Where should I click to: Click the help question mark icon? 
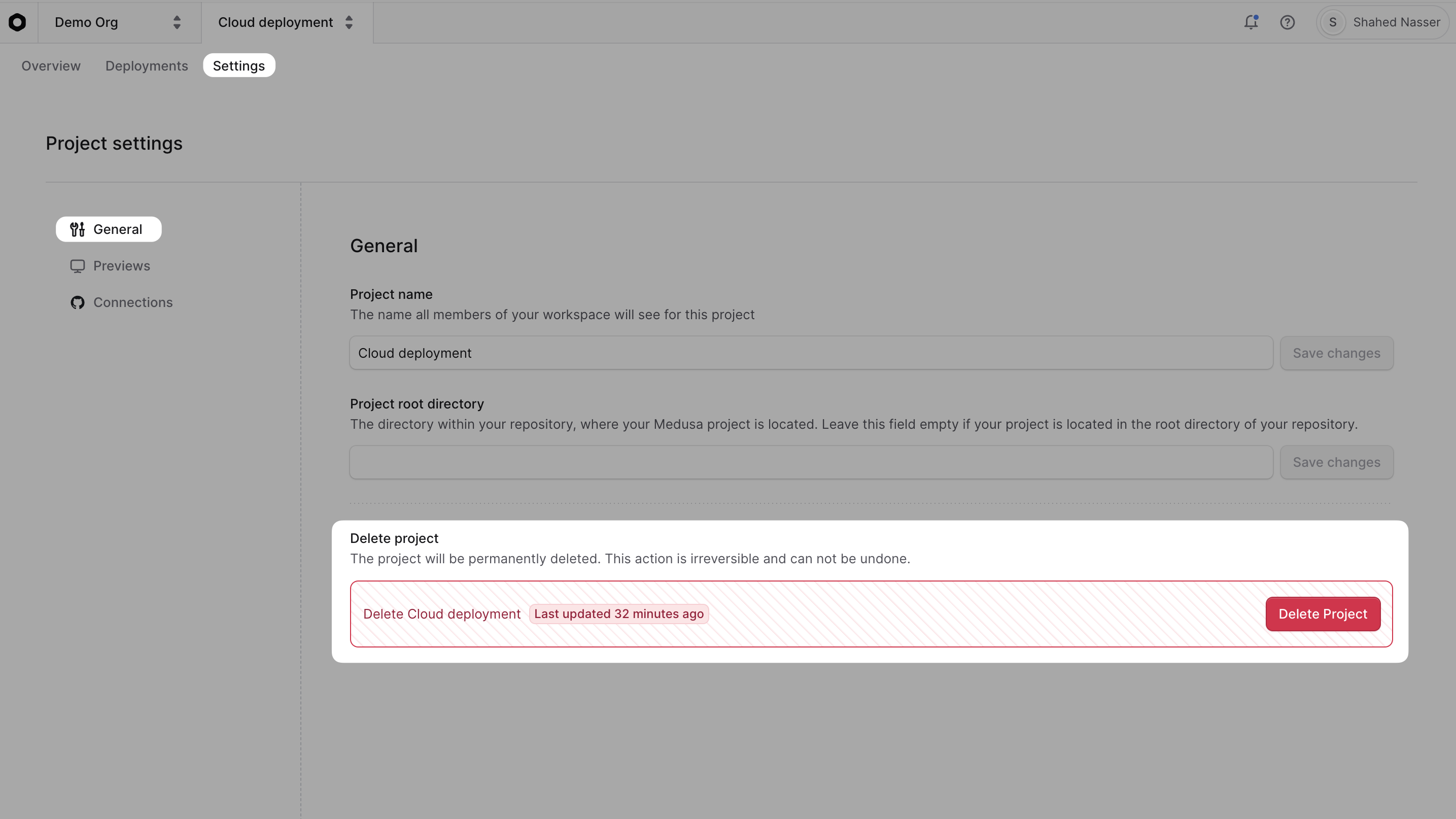click(1287, 23)
